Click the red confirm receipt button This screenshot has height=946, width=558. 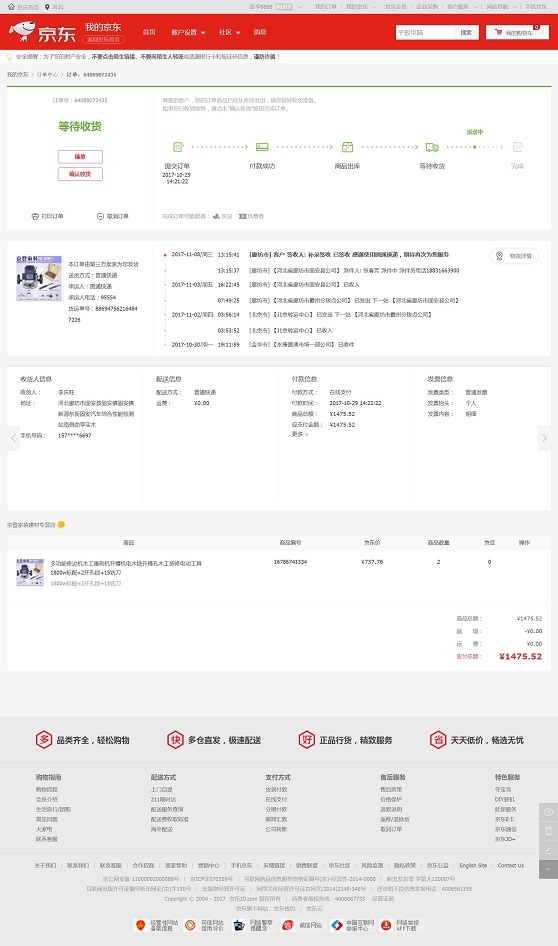point(80,174)
